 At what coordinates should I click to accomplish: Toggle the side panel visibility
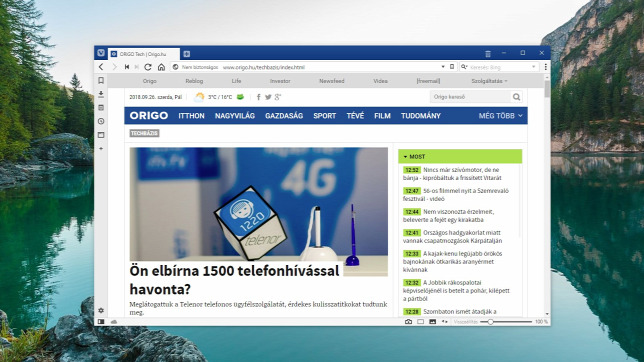[101, 322]
